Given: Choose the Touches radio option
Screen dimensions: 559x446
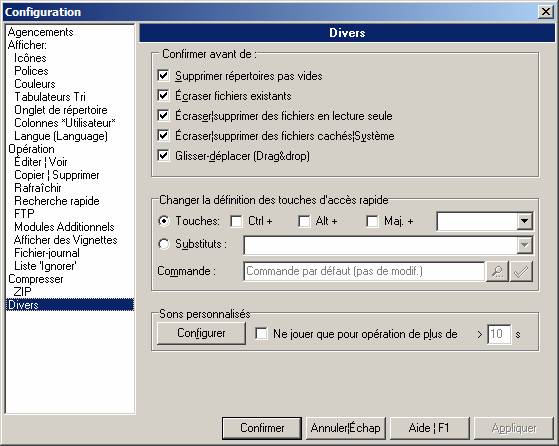Looking at the screenshot, I should coord(164,221).
